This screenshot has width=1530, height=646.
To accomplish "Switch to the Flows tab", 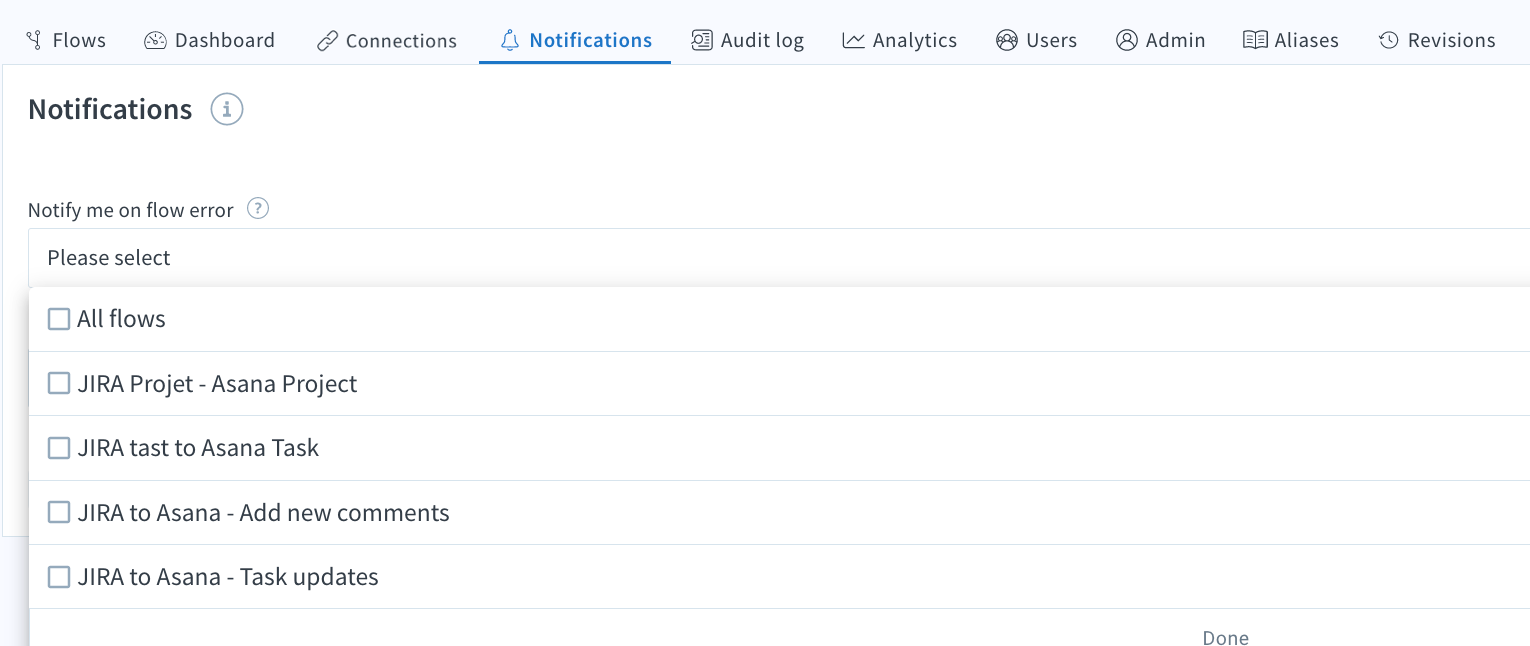I will coord(66,41).
